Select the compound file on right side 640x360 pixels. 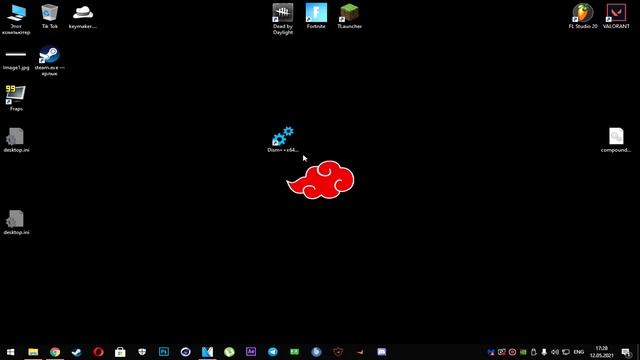pyautogui.click(x=616, y=140)
